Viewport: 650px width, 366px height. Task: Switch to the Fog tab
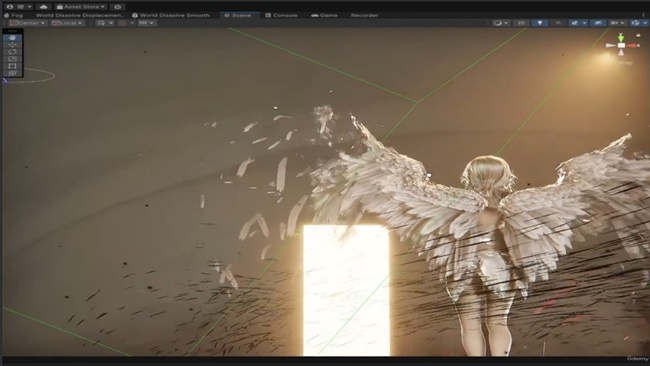click(x=14, y=15)
